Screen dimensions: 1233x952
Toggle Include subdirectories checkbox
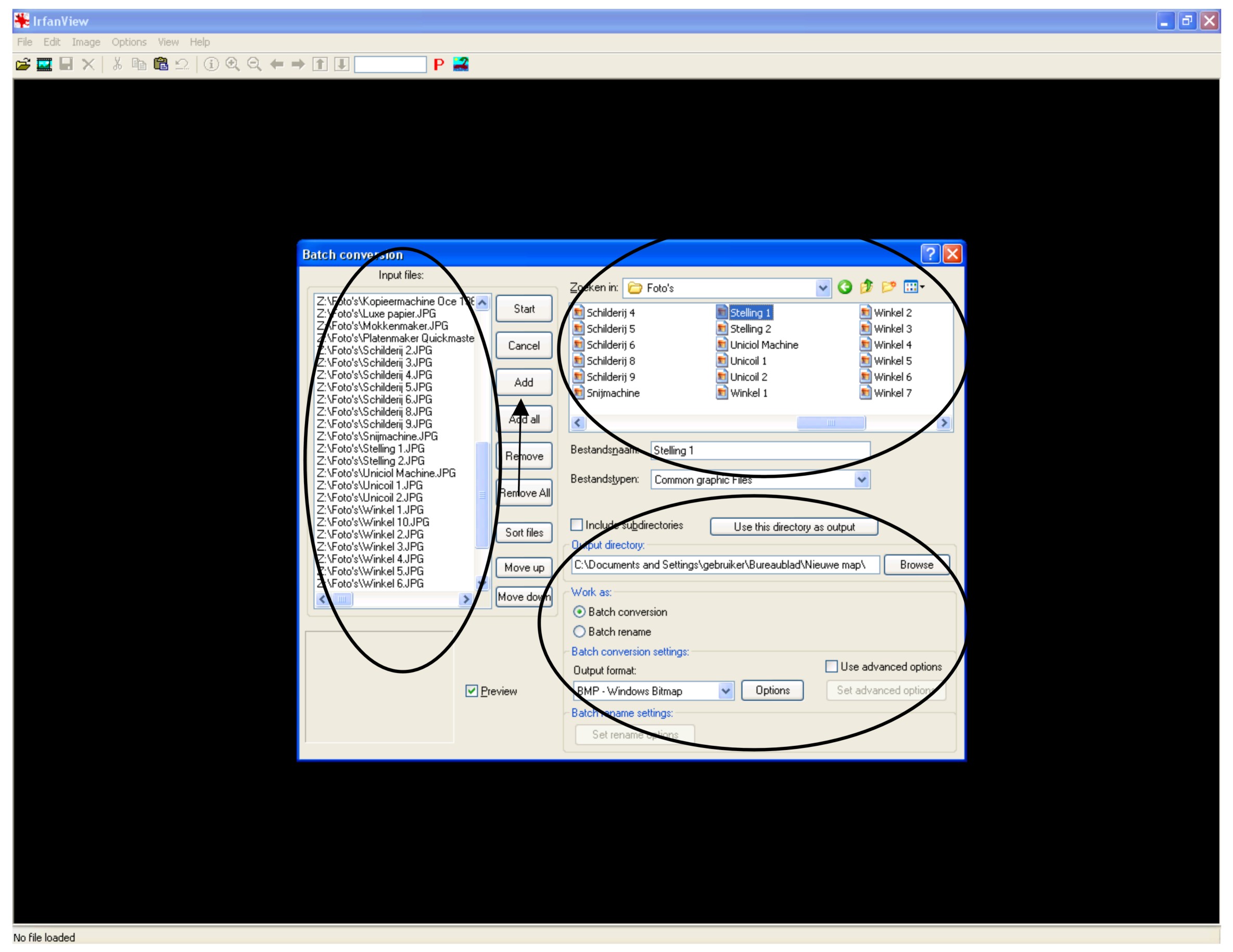(x=576, y=525)
